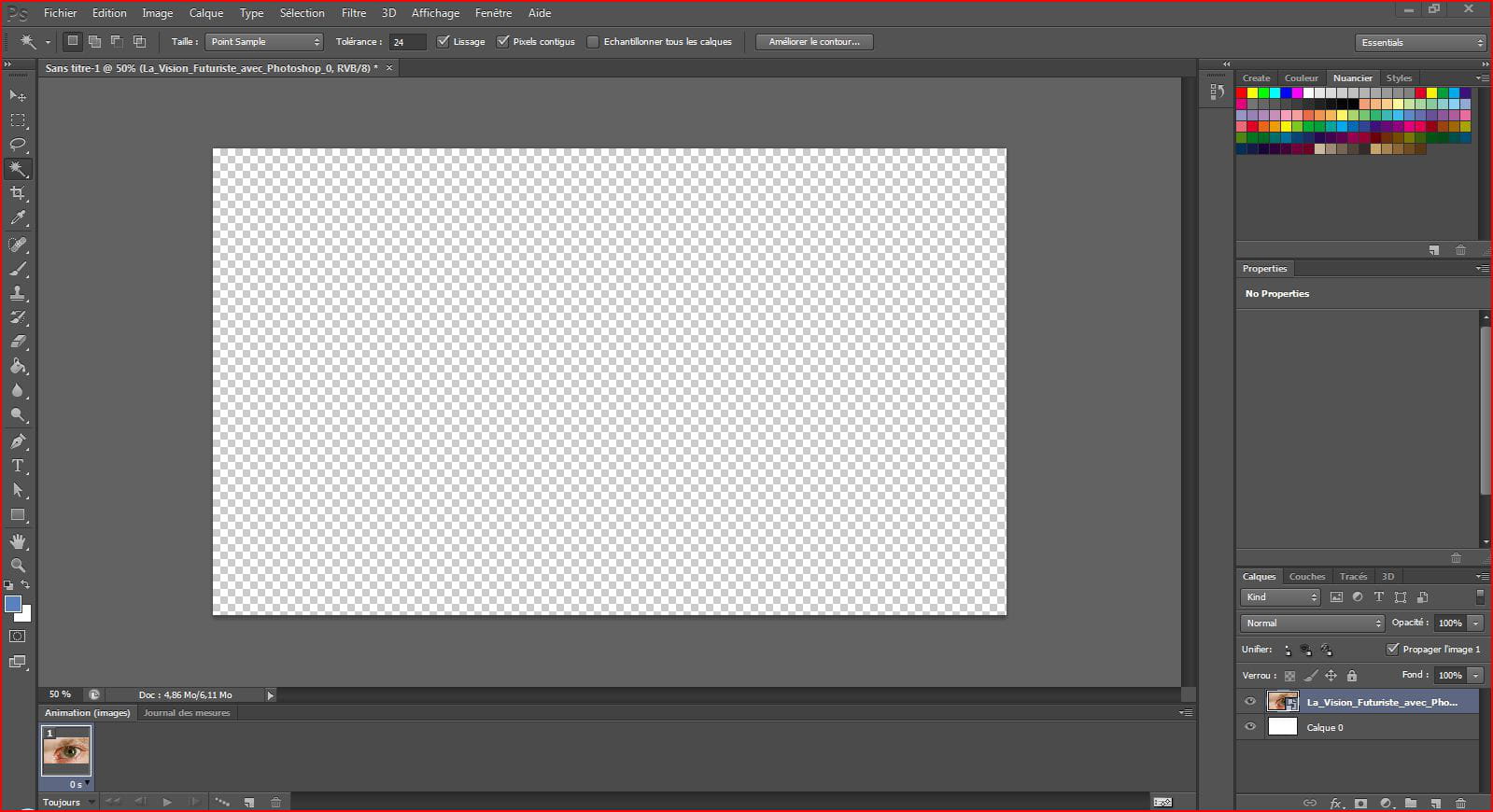Select the Crop tool
1493x812 pixels.
(18, 193)
